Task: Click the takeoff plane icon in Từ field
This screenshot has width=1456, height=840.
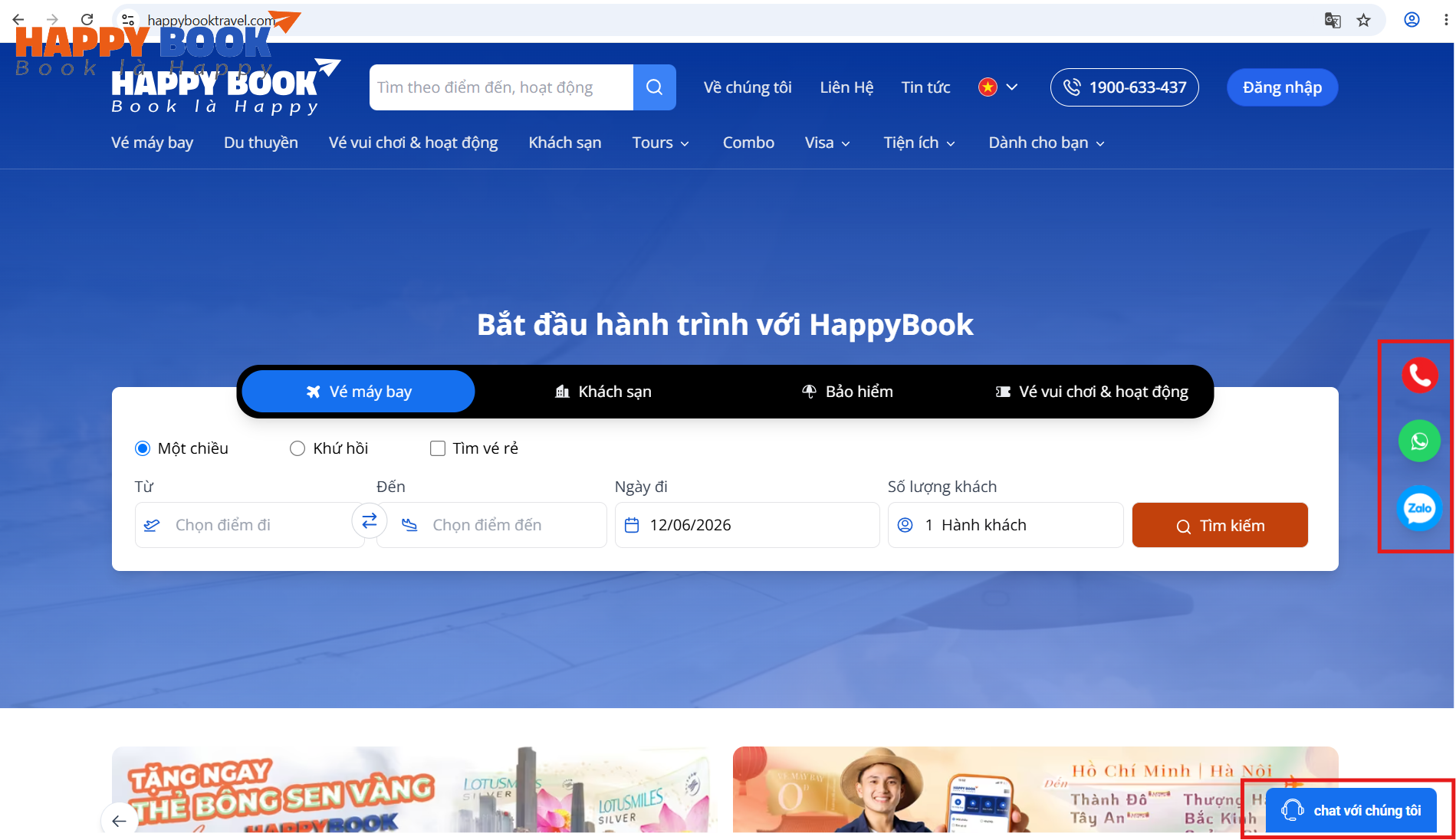Action: coord(152,525)
